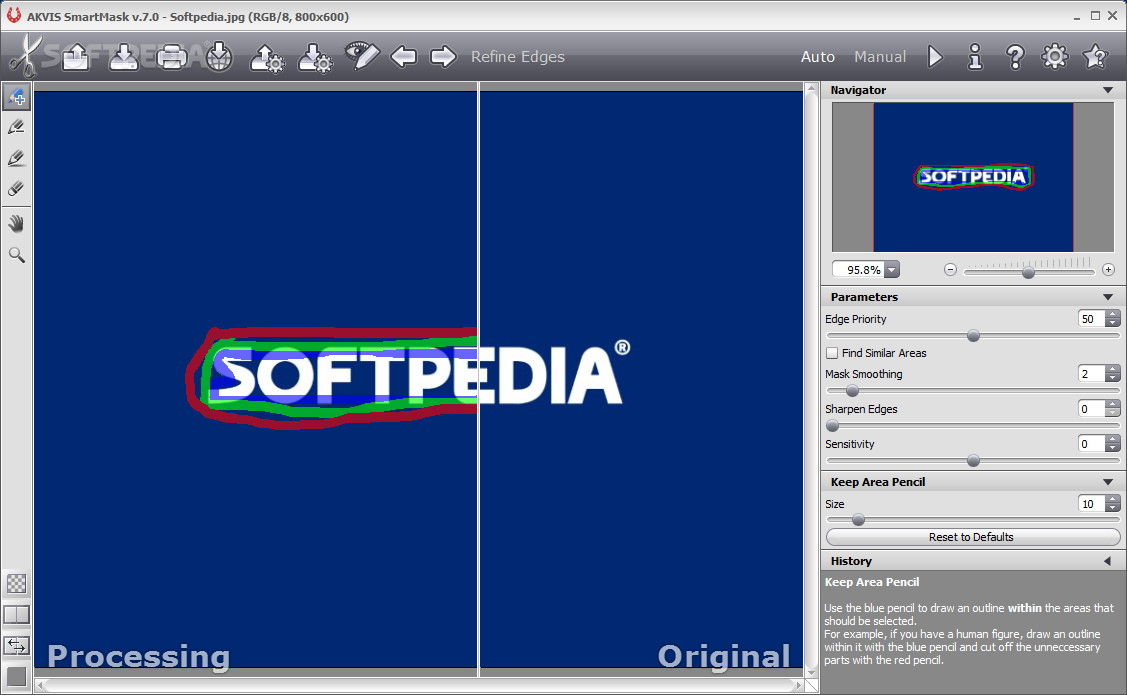
Task: Adjust the pencil Size slider
Action: (x=858, y=520)
